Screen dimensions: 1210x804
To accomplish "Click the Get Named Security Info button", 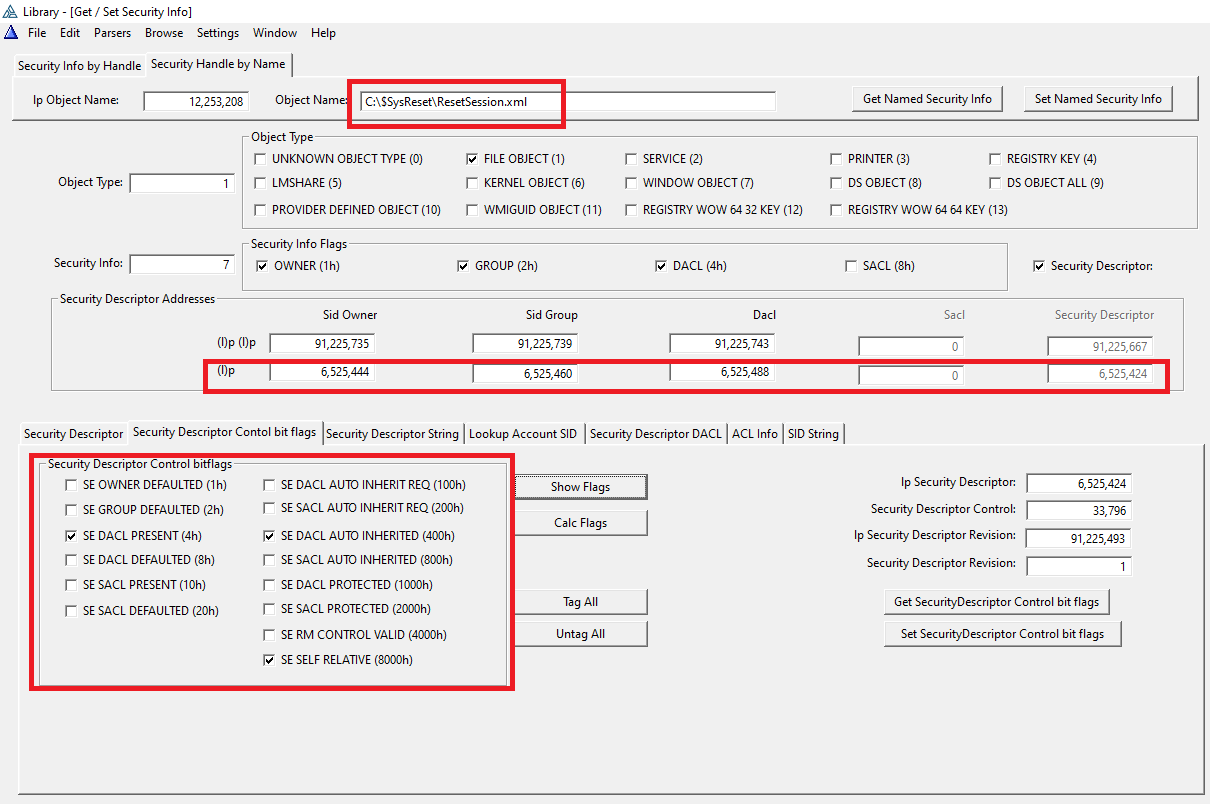I will tap(927, 99).
